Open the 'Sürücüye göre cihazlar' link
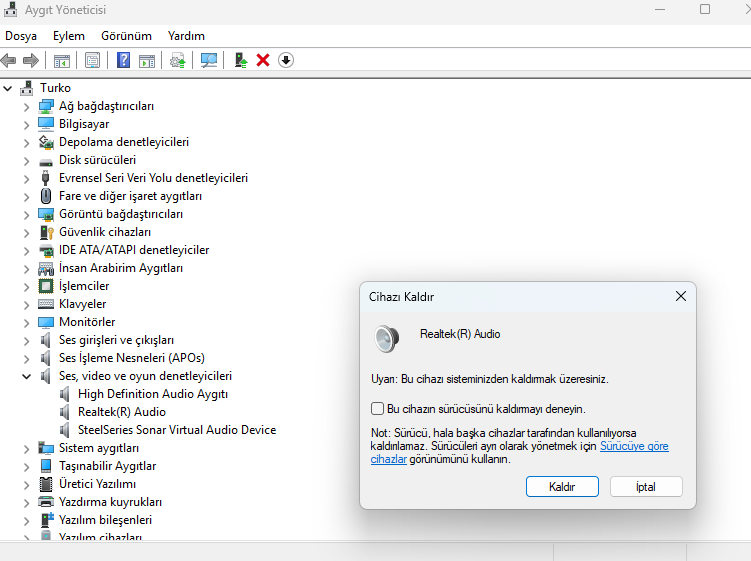 coord(634,446)
